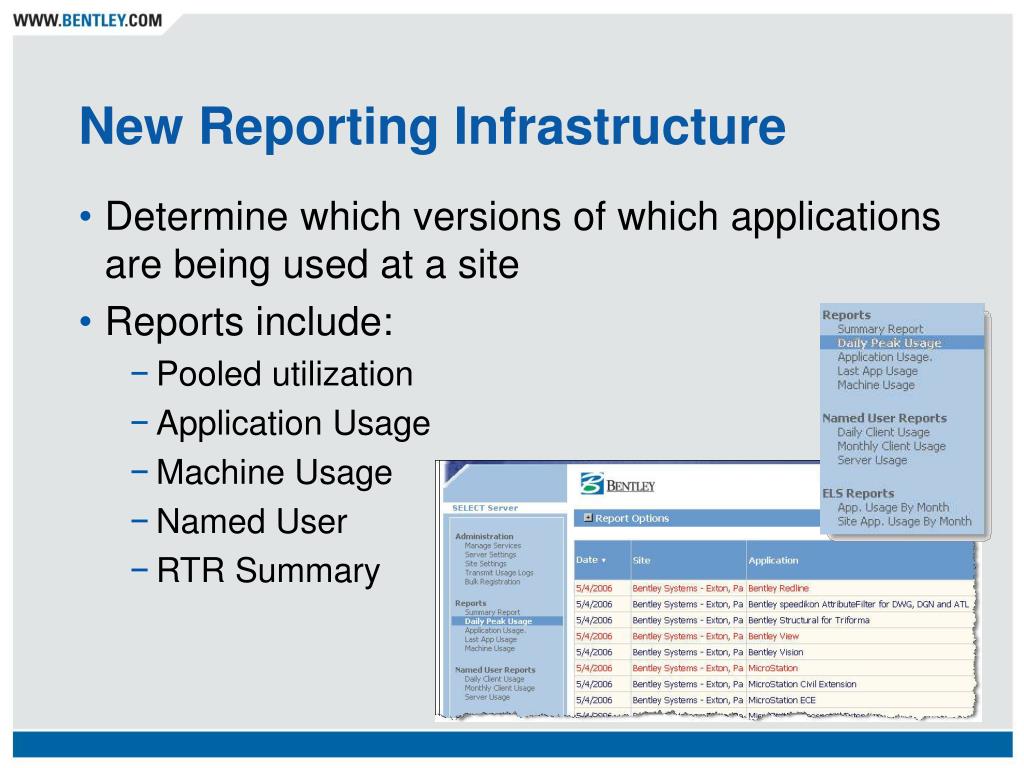This screenshot has height=768, width=1024.
Task: Click the New Reporting Infrastructure title
Action: pos(432,126)
